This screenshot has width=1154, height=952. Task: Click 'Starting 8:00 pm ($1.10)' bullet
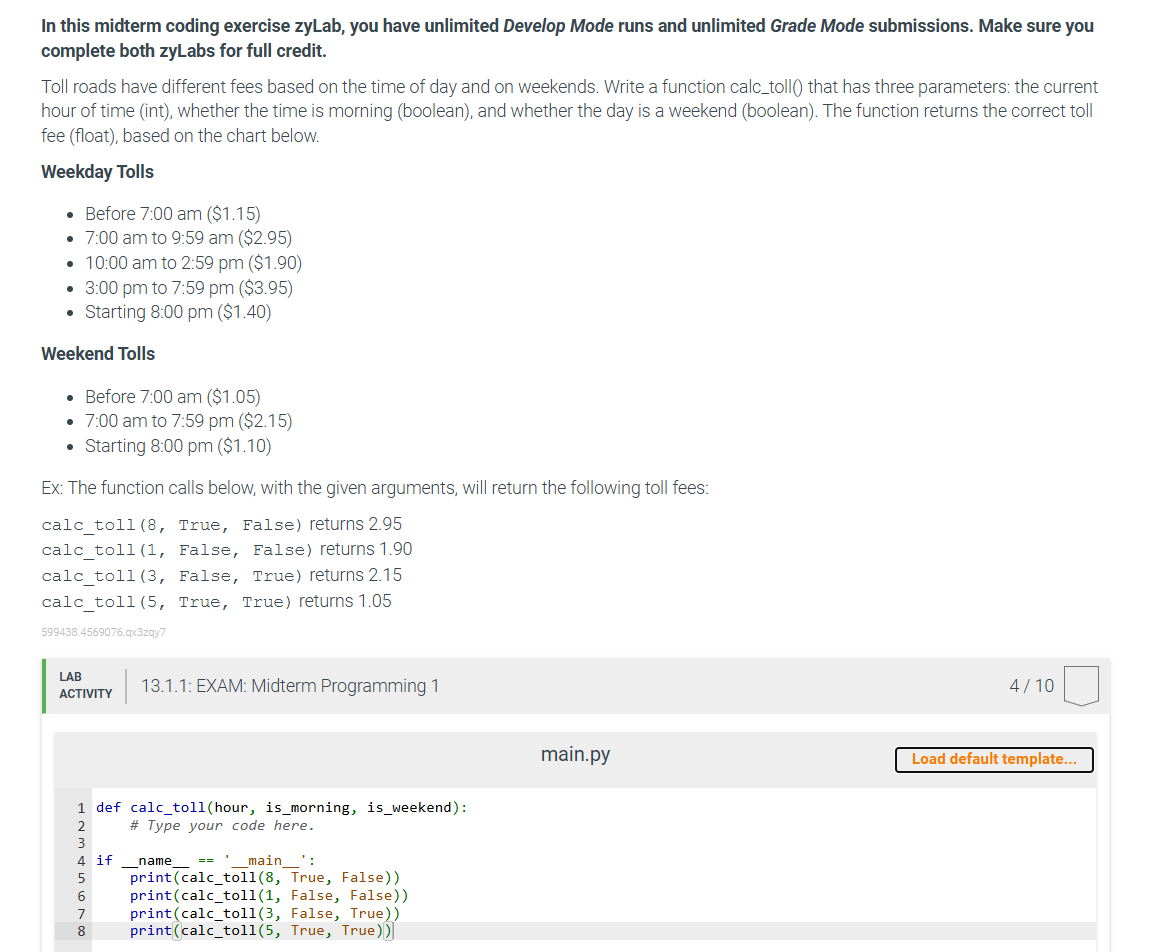(x=178, y=446)
